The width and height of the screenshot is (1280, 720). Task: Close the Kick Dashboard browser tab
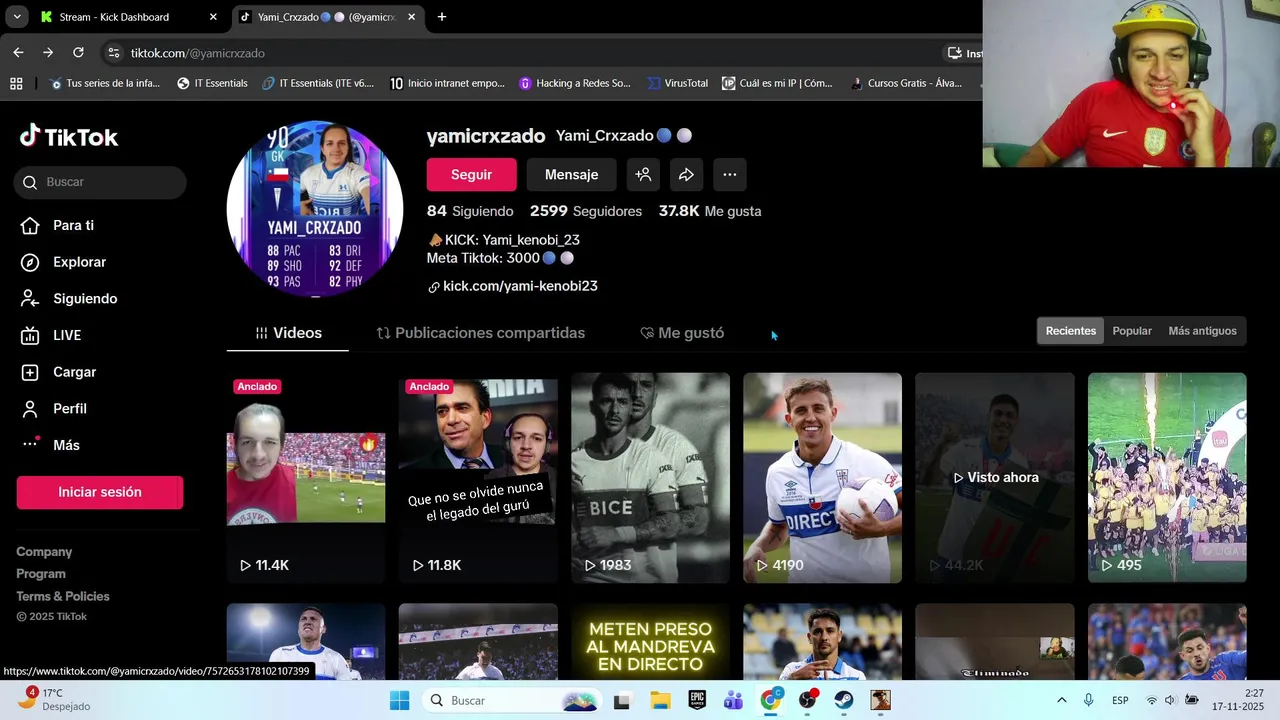[213, 17]
